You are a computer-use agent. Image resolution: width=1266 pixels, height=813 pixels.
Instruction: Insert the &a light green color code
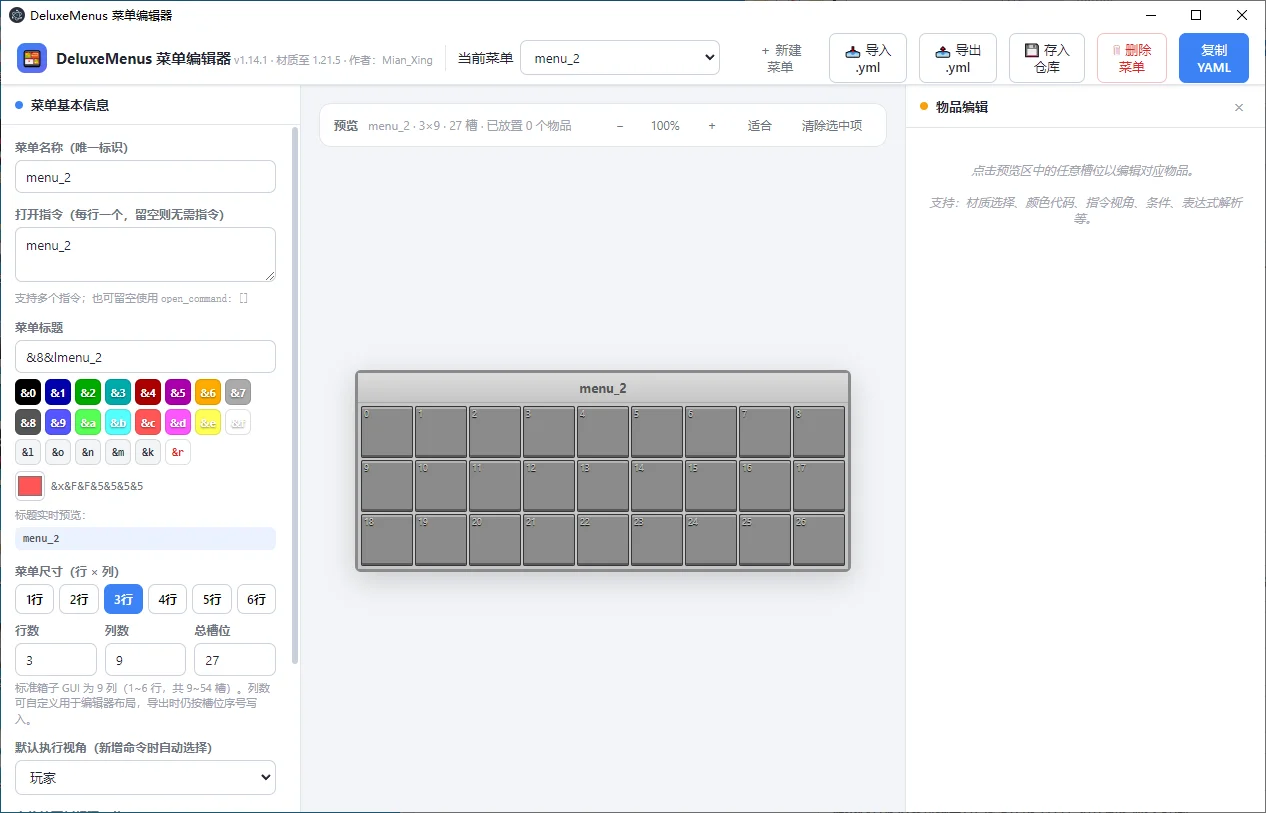(88, 422)
